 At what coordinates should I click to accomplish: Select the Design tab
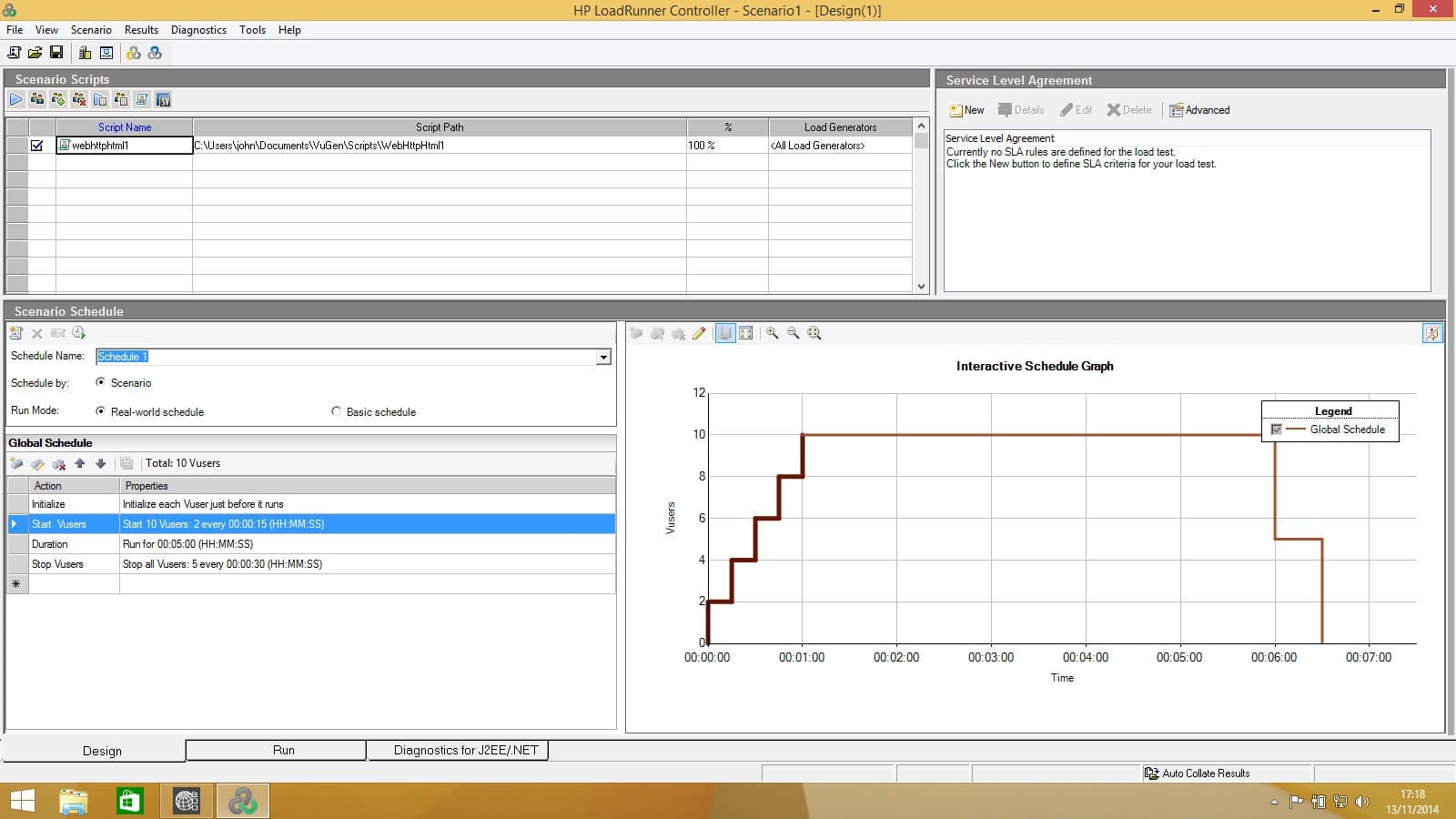tap(93, 751)
